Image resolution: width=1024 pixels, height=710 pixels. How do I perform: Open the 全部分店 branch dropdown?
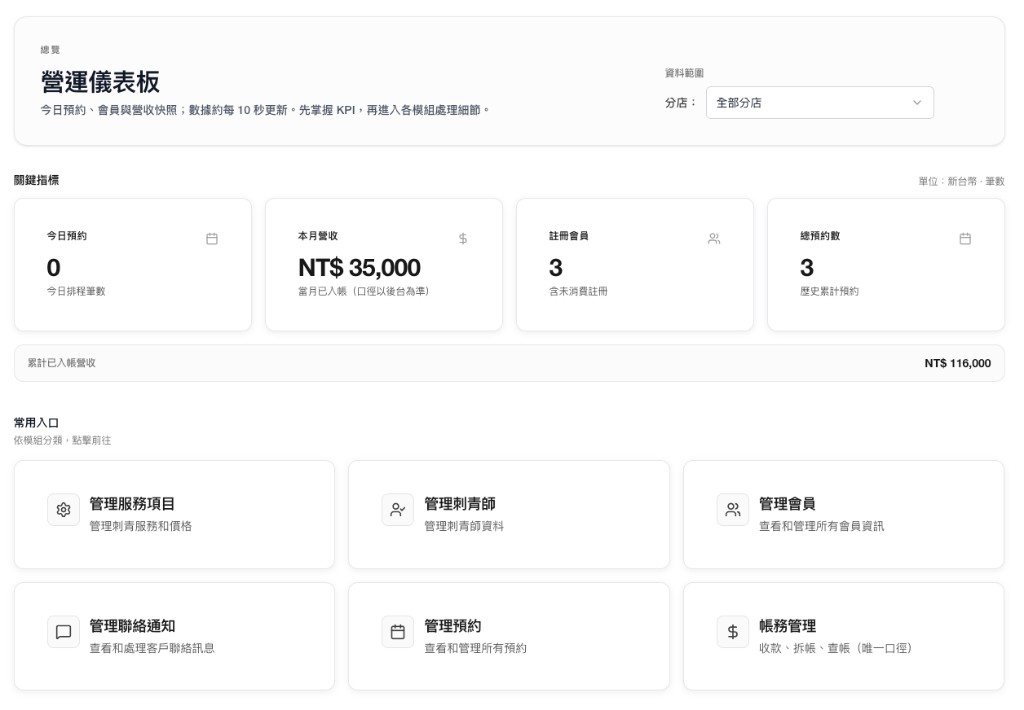click(820, 101)
